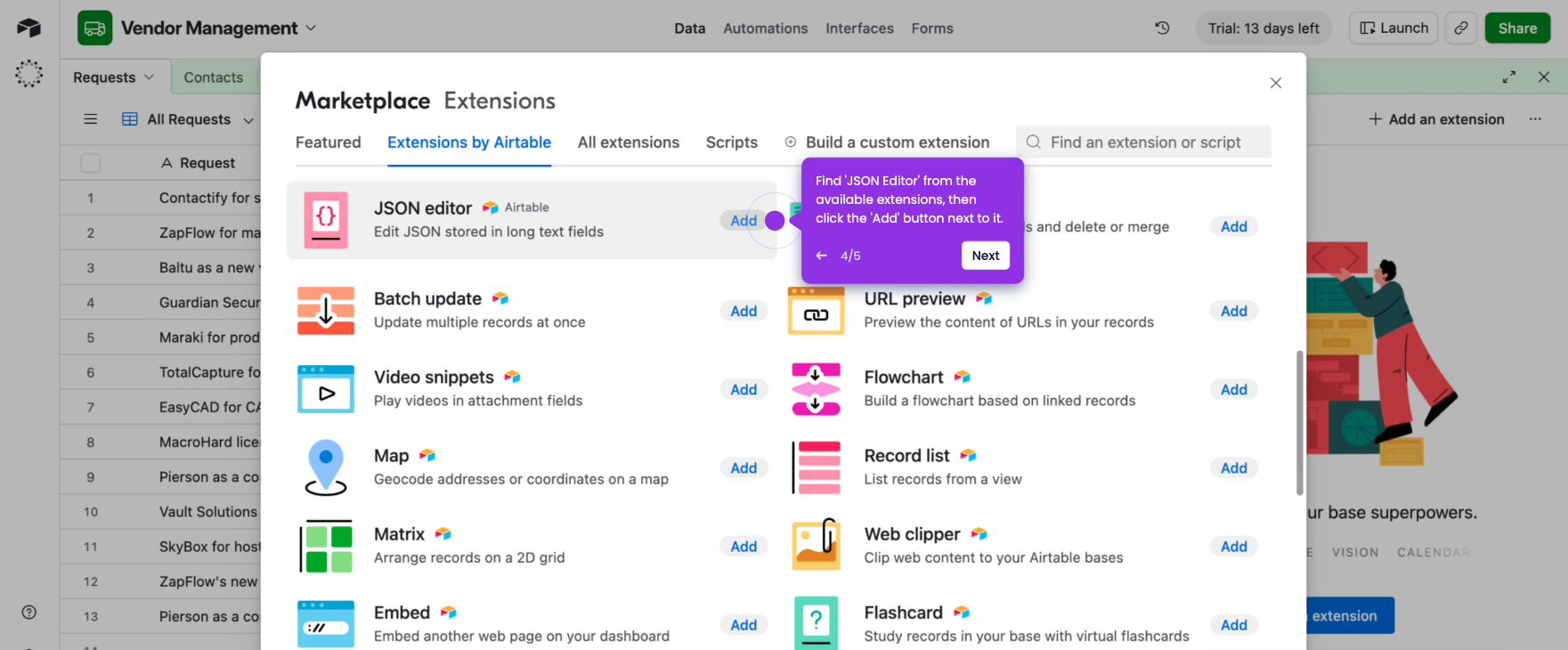The image size is (1568, 650).
Task: Click the Record list extension icon
Action: pyautogui.click(x=816, y=467)
